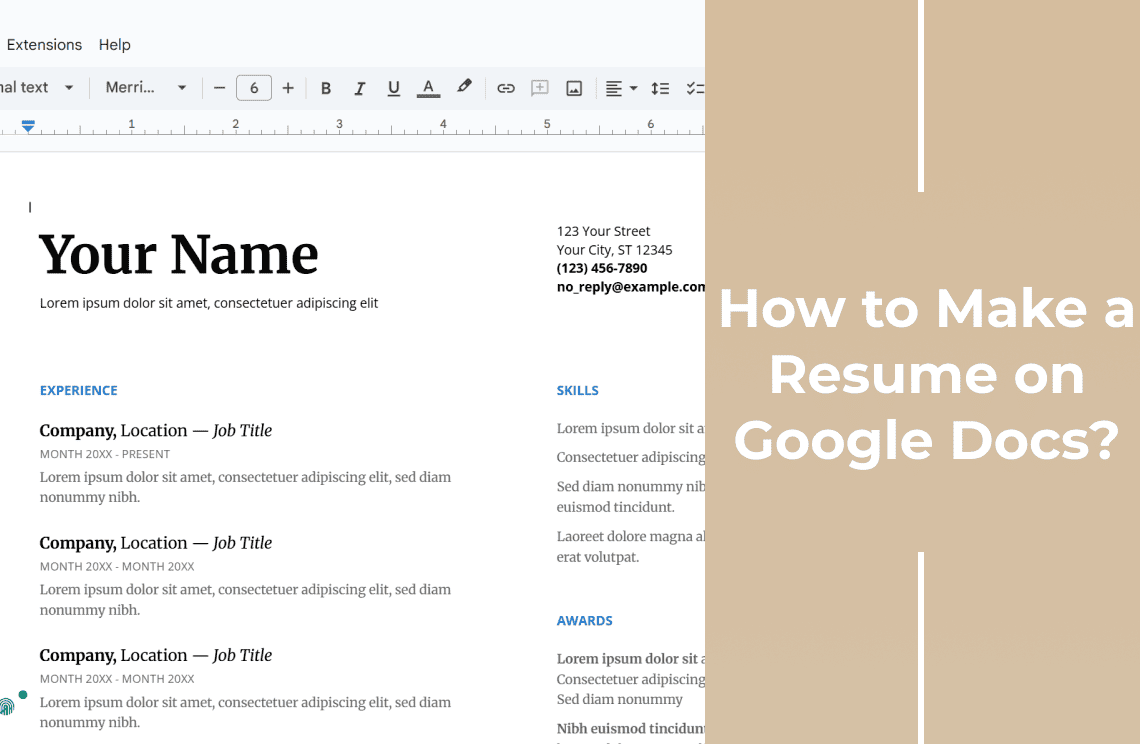Click the no_reply@example.com email text
The image size is (1140, 744).
[630, 286]
